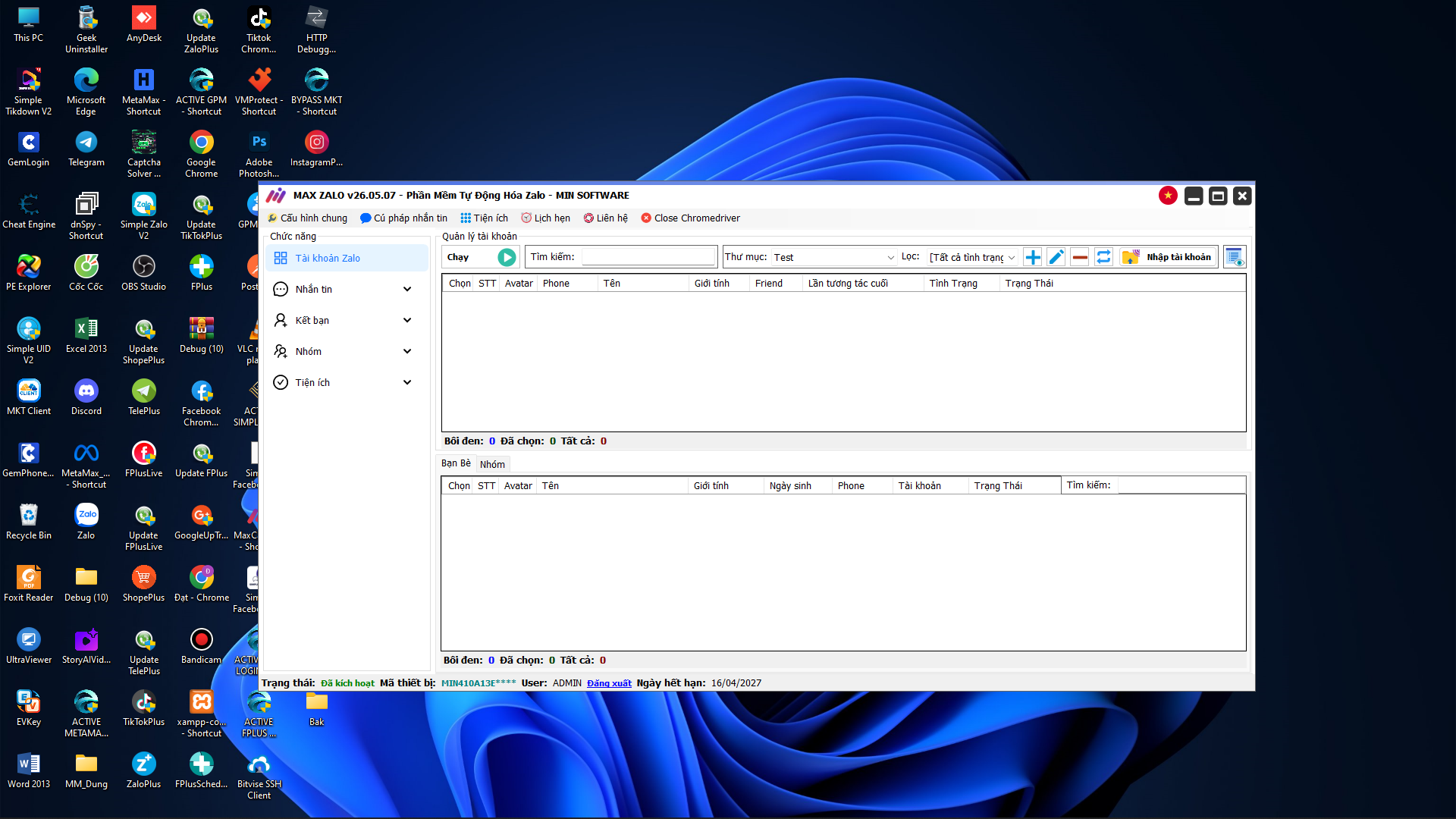Expand the Nhắn tin section

(x=347, y=289)
